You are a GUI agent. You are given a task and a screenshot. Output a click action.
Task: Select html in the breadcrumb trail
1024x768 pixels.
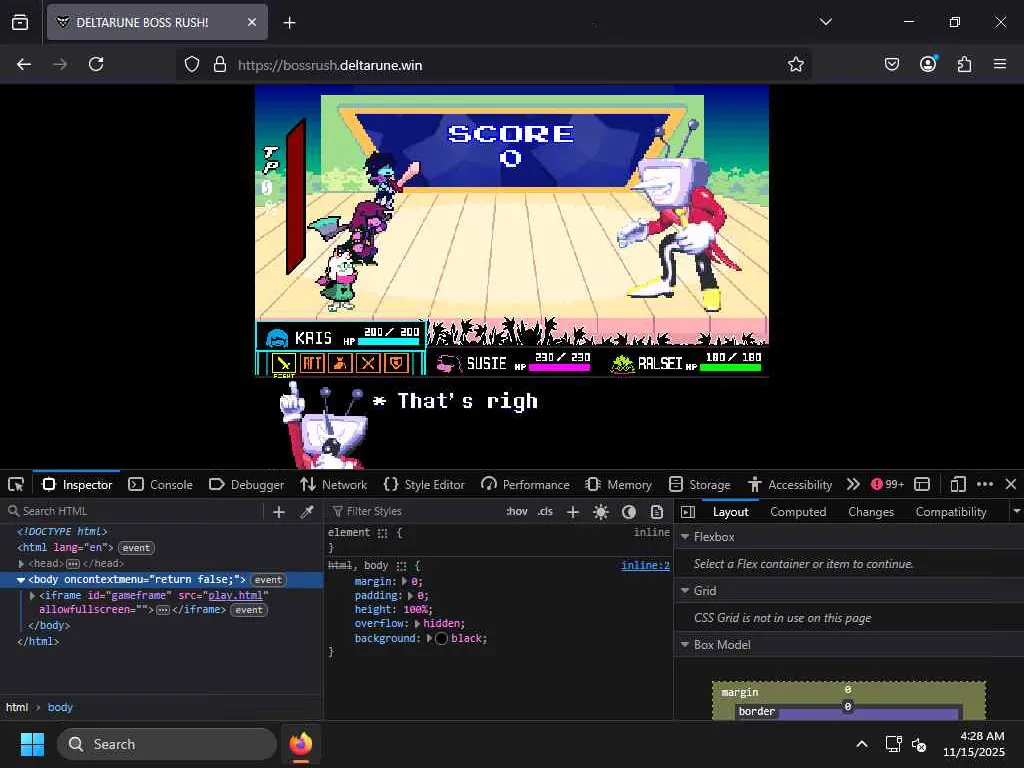point(17,707)
